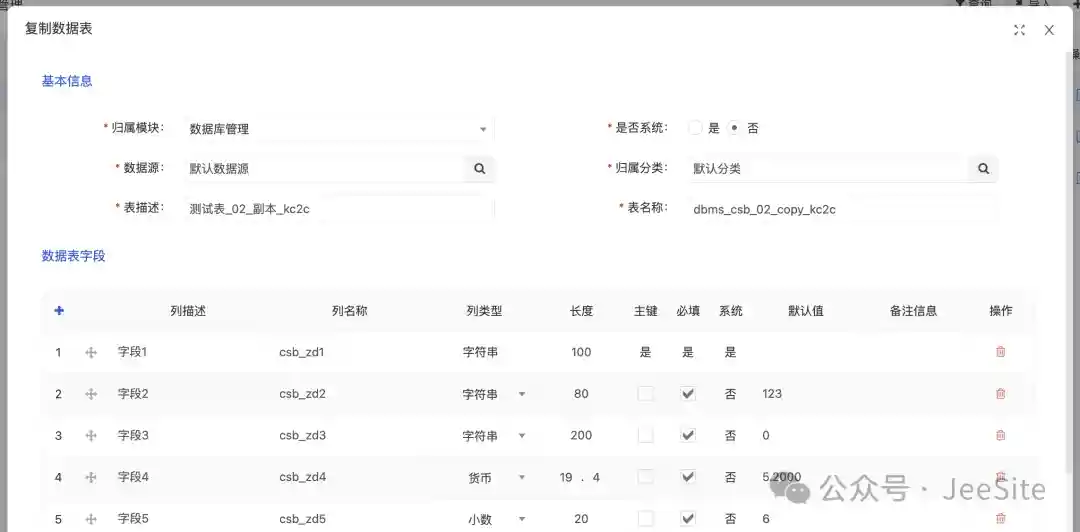This screenshot has width=1080, height=532.
Task: Click the 数据源 input field
Action: point(324,168)
